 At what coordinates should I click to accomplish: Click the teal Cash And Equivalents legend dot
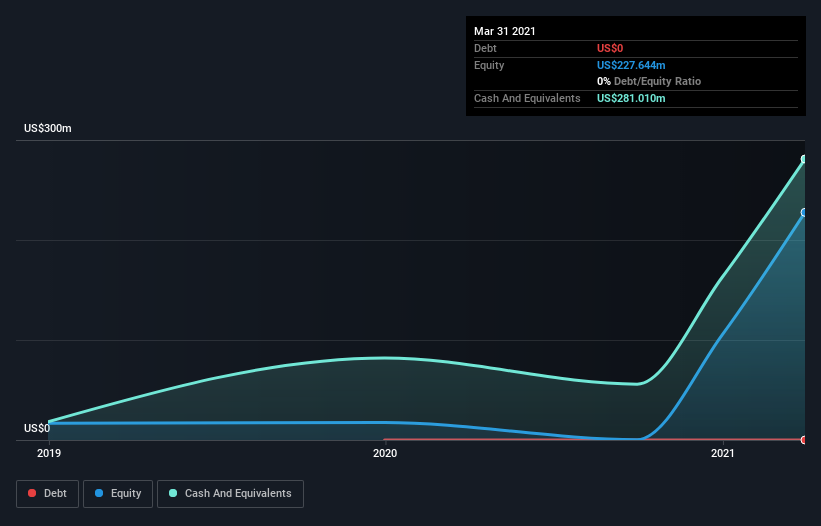(173, 493)
